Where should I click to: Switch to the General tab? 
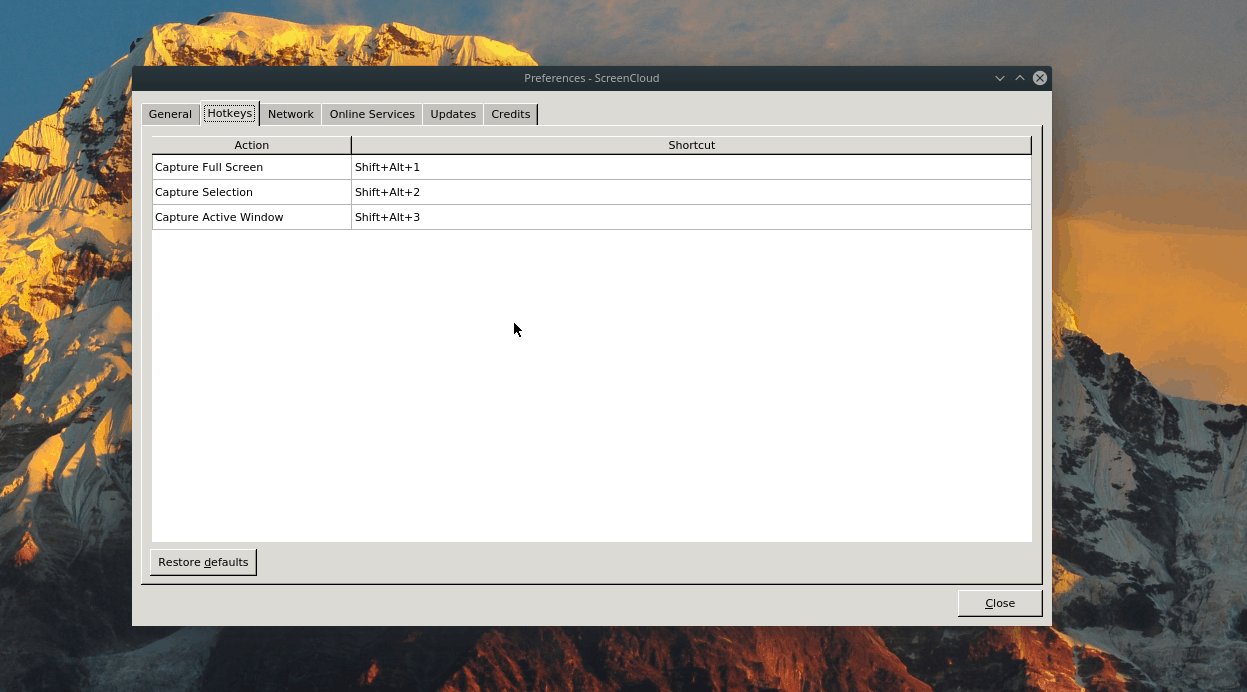[170, 114]
